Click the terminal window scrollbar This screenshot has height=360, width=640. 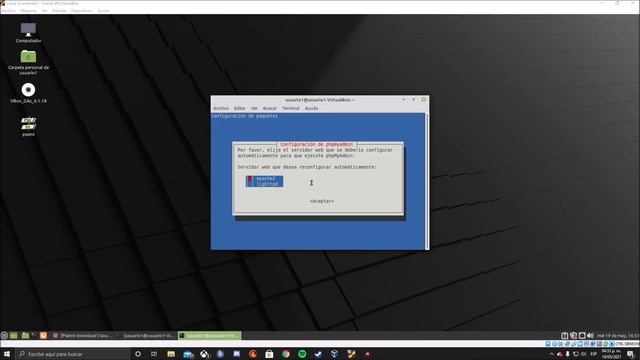[x=427, y=181]
